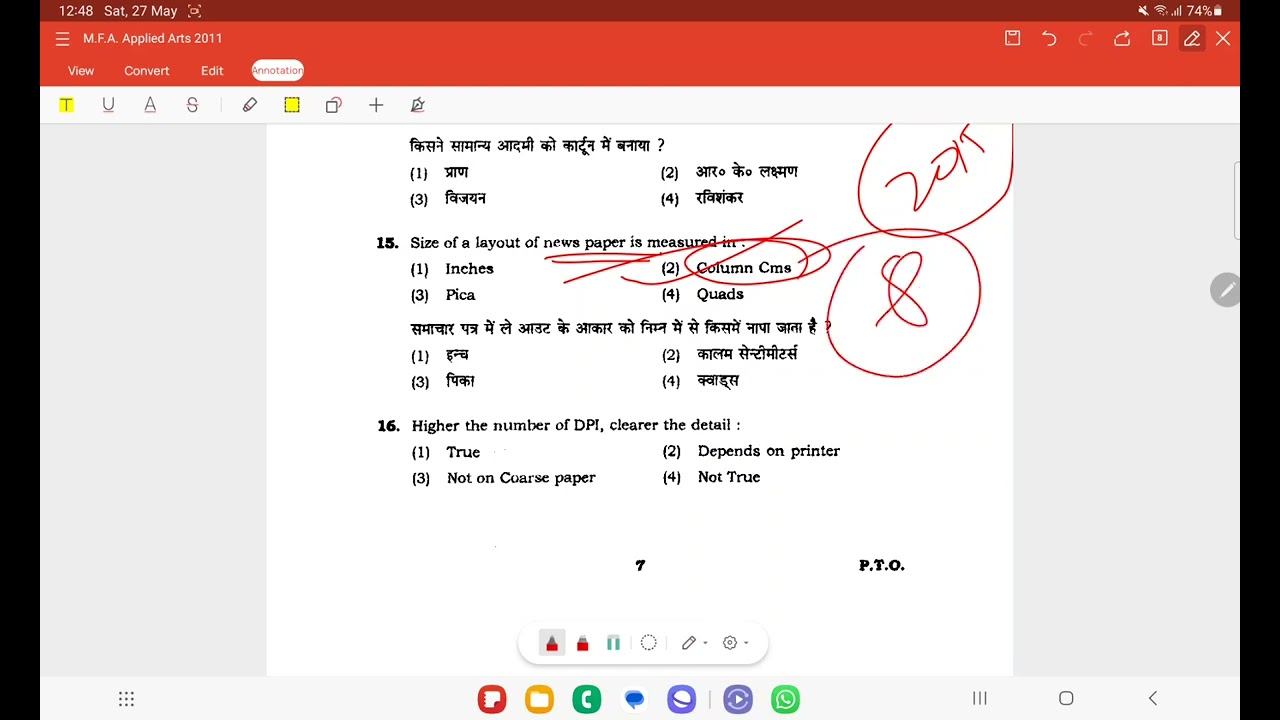Select the ink signature pen tool
Viewport: 1280px width, 720px height.
pyautogui.click(x=418, y=105)
